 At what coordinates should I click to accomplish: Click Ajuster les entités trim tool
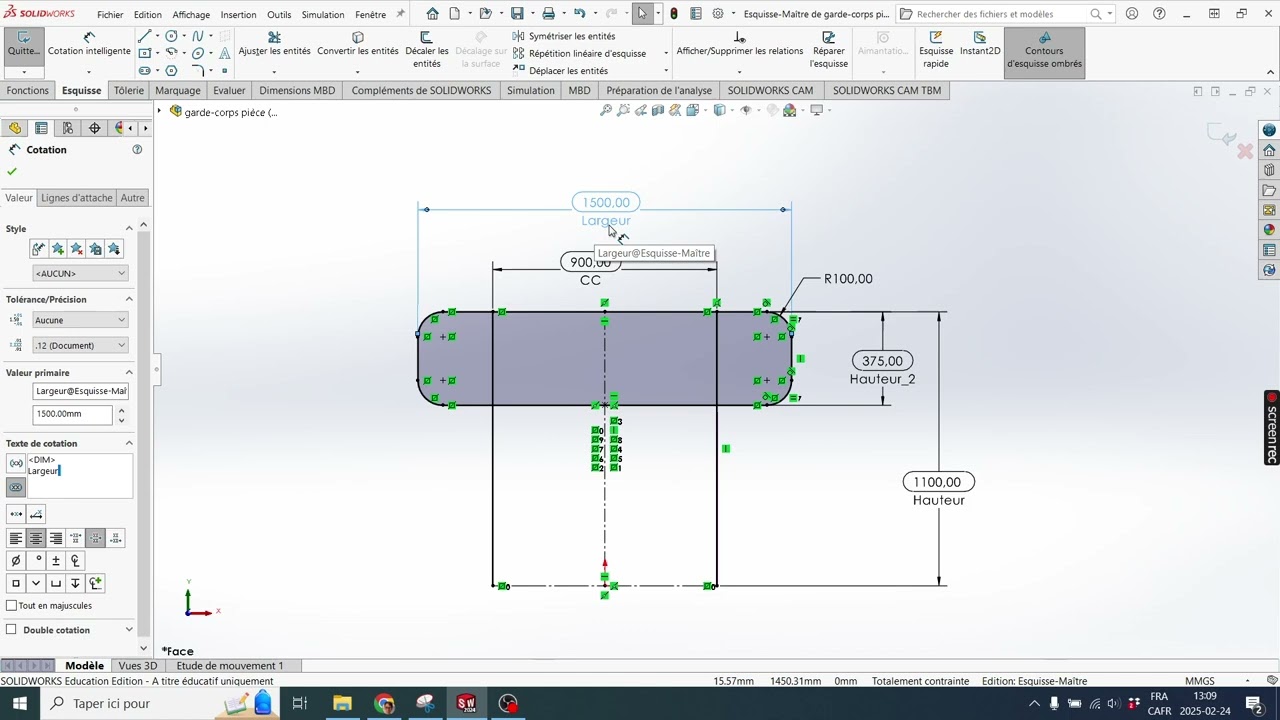[x=274, y=45]
